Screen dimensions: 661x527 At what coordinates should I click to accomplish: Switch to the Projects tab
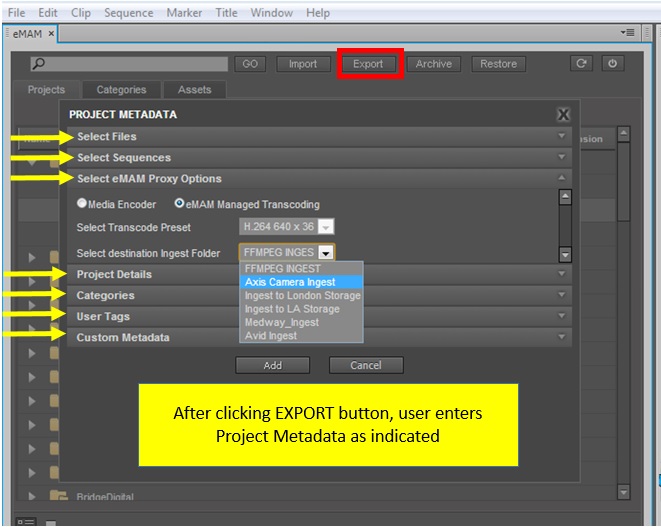coord(46,89)
